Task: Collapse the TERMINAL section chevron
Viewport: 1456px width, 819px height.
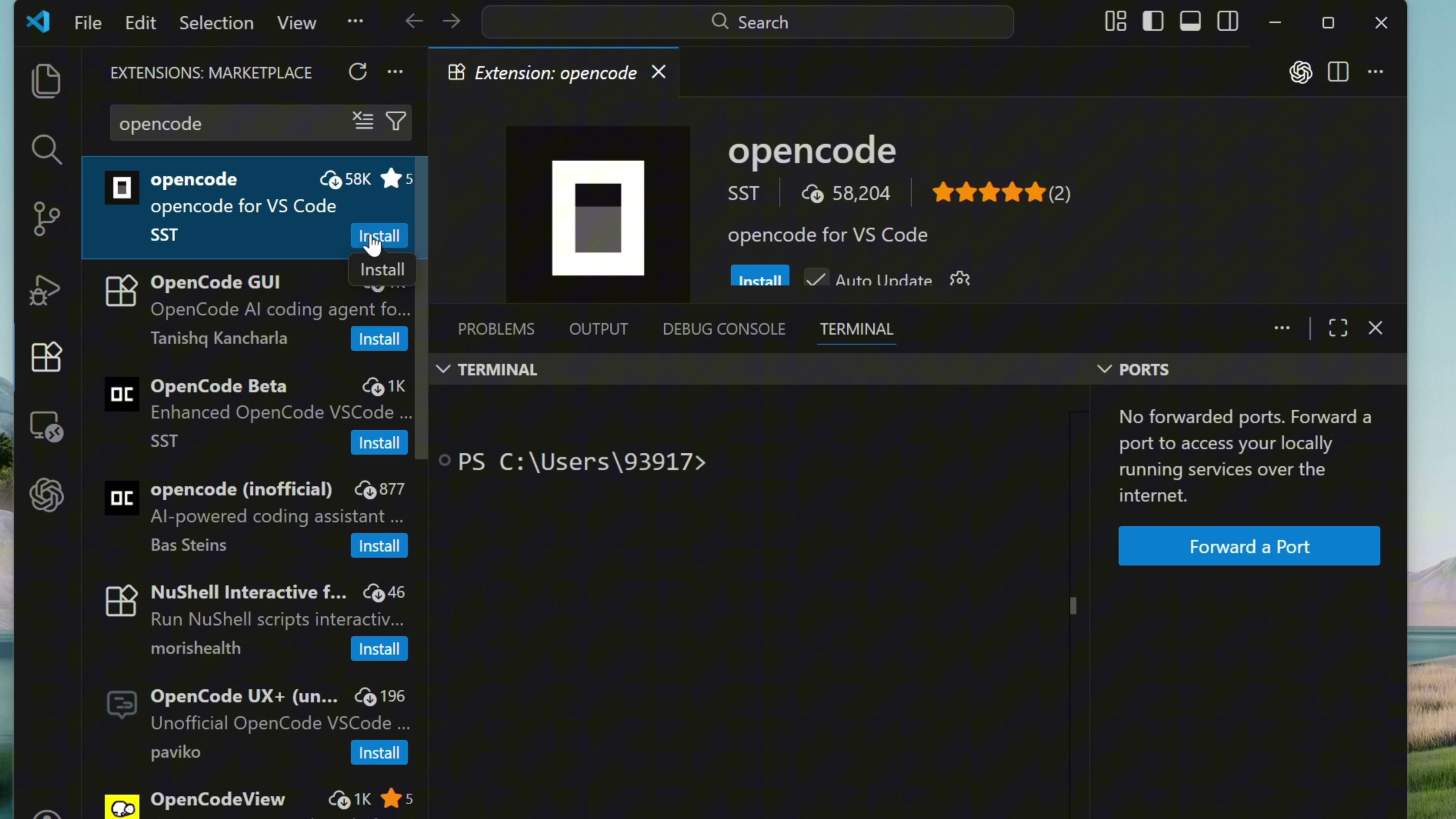Action: [444, 369]
